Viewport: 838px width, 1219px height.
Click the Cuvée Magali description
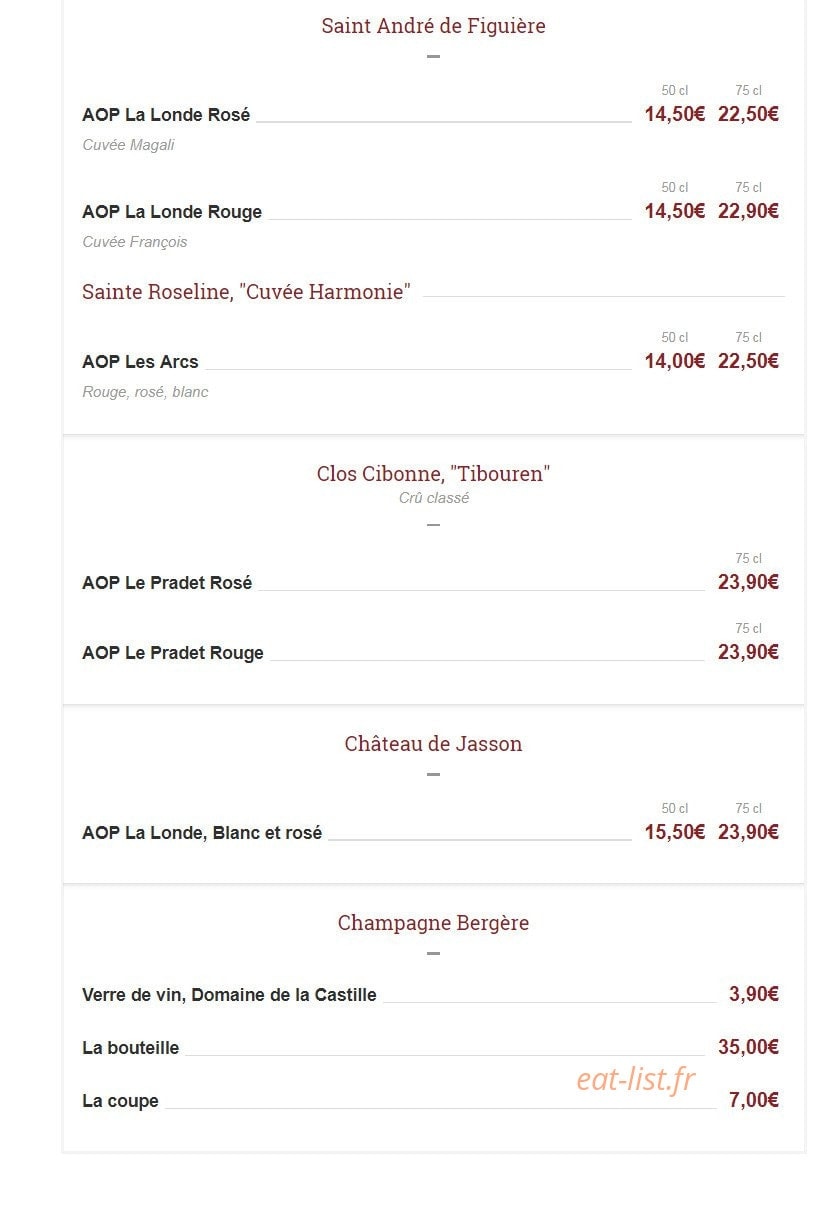[128, 145]
